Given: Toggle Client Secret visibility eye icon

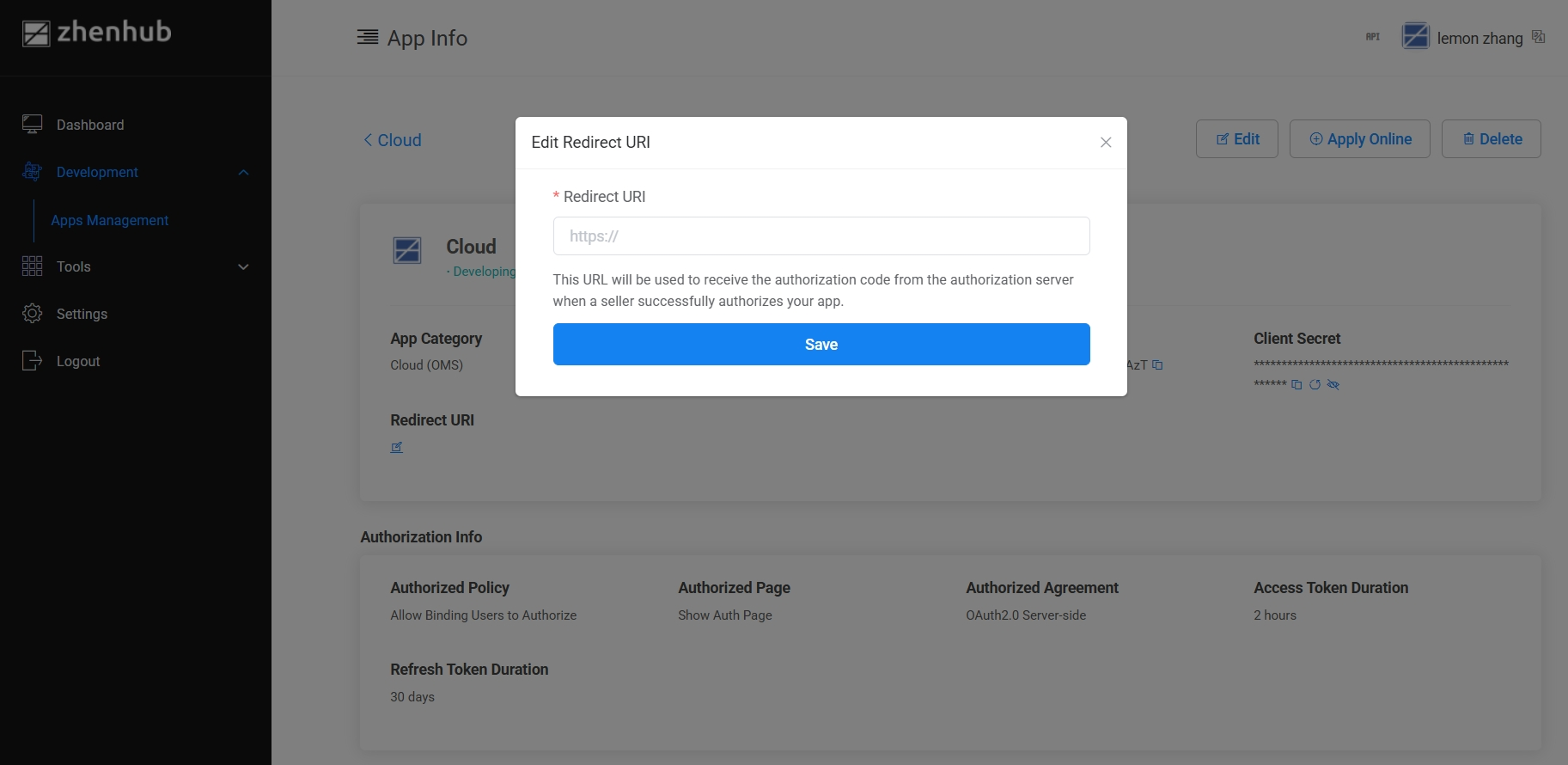Looking at the screenshot, I should coord(1333,385).
